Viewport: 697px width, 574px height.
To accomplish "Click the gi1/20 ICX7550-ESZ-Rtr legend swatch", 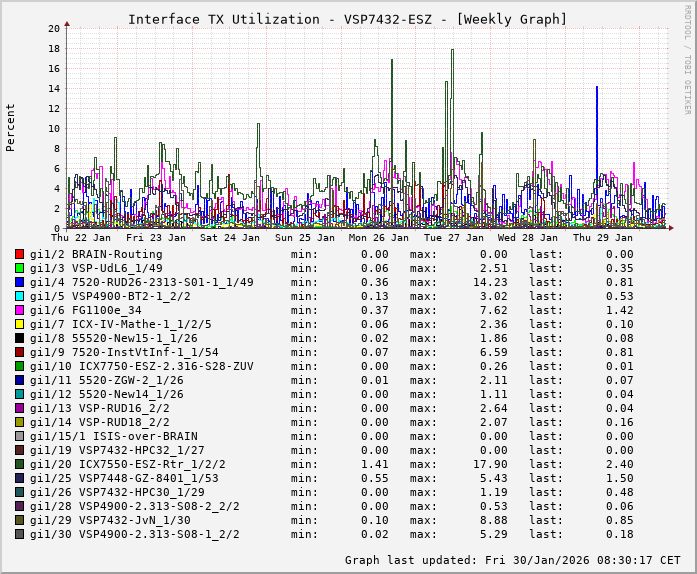I will tap(20, 464).
